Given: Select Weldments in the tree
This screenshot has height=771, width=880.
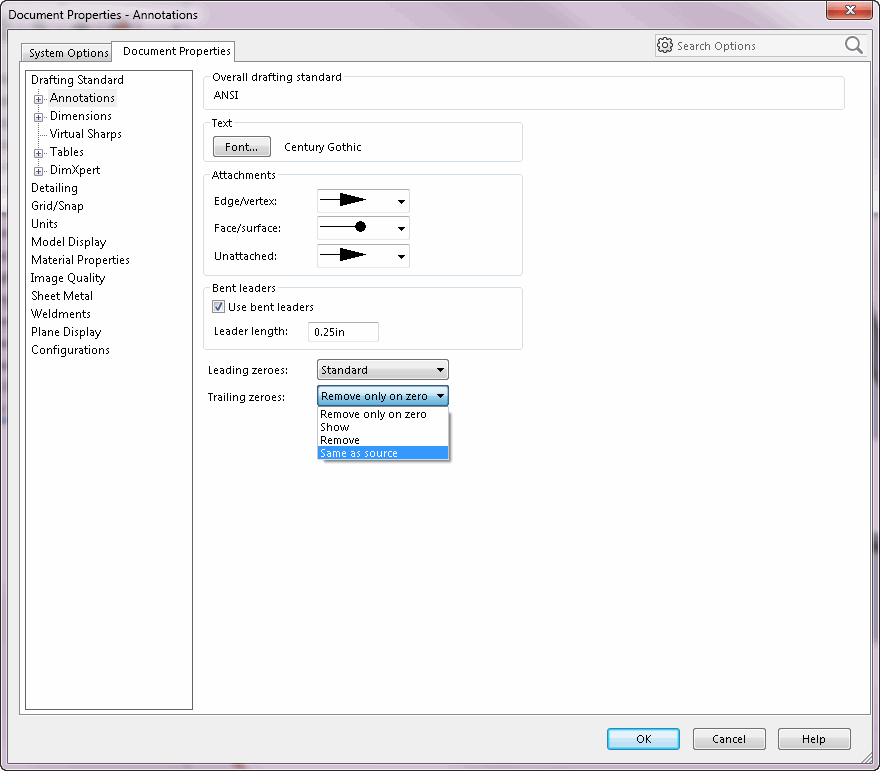Looking at the screenshot, I should (61, 314).
